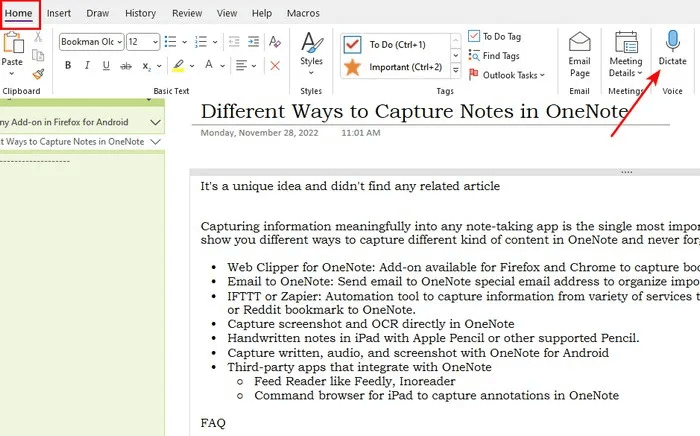Open the font size 12 dropdown
The image size is (700, 436).
tap(155, 42)
